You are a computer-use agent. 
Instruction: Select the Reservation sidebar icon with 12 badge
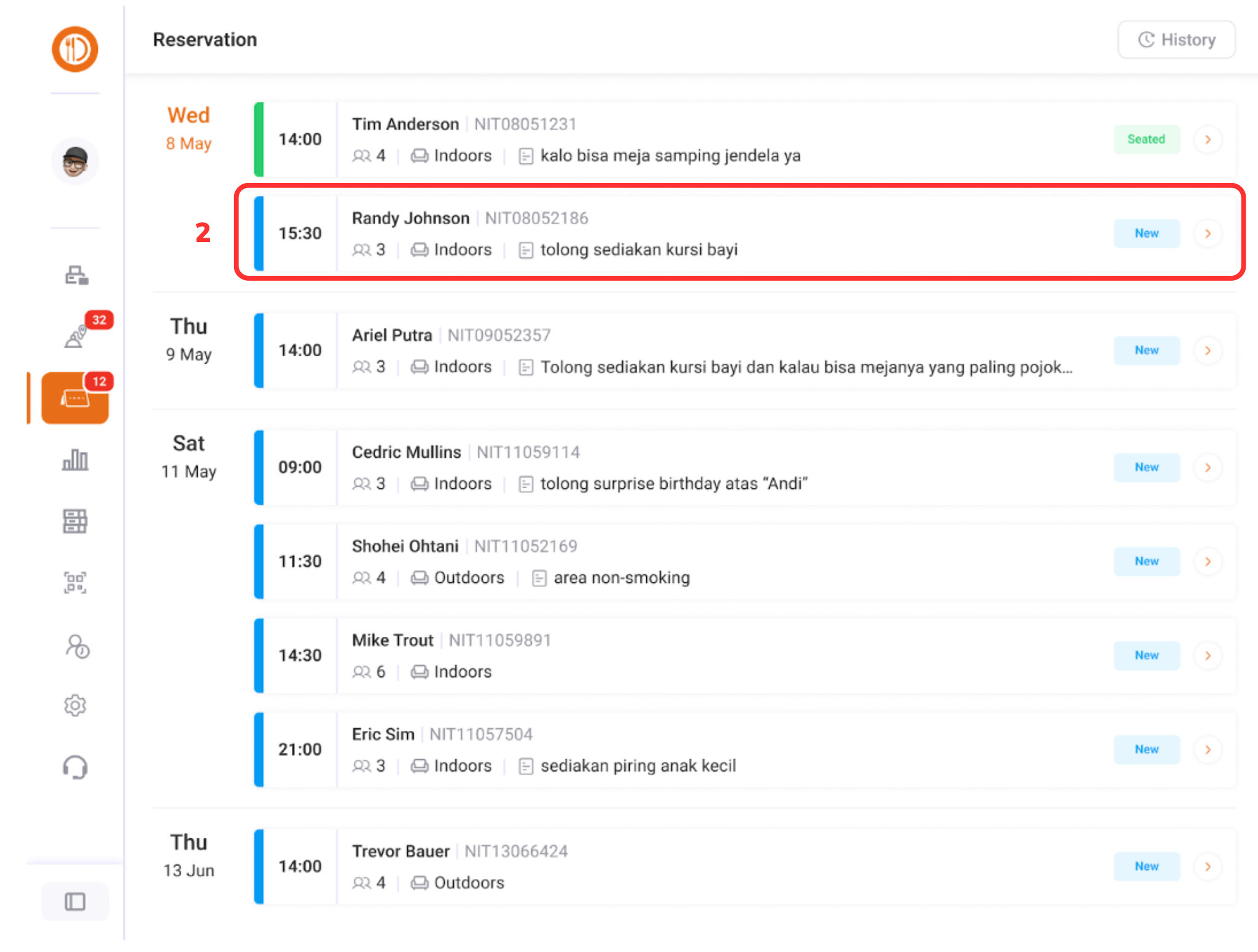[x=75, y=398]
